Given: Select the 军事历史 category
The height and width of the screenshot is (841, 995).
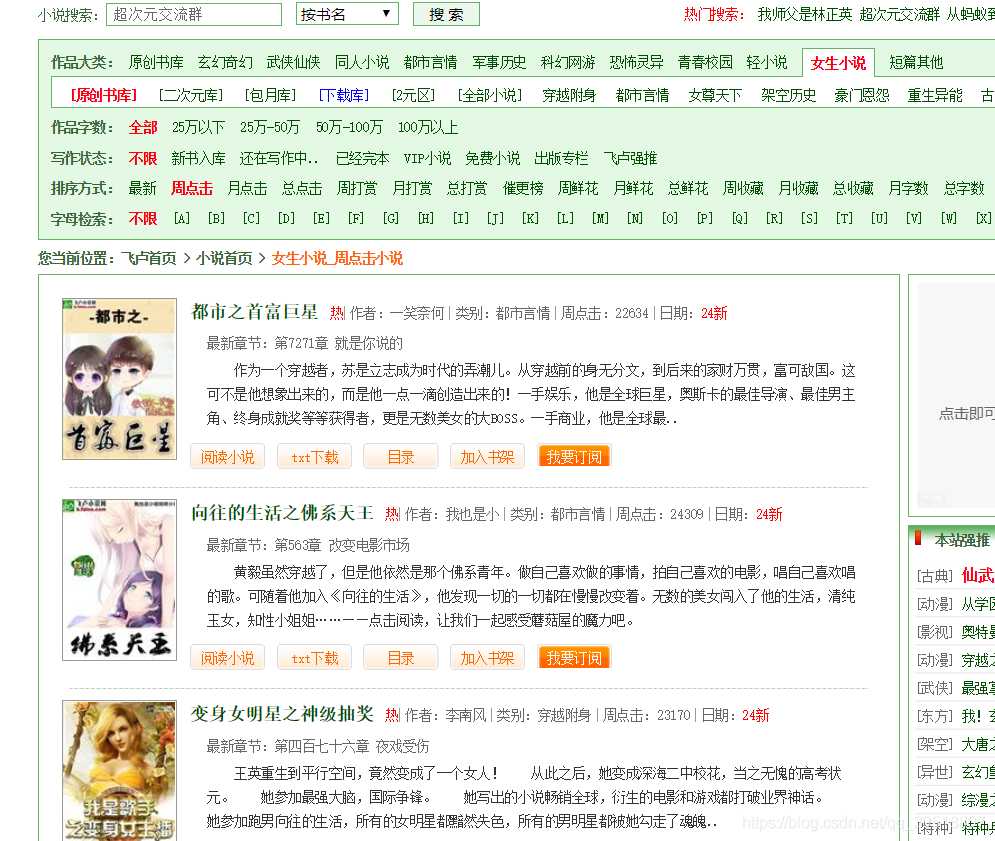Looking at the screenshot, I should click(x=499, y=62).
